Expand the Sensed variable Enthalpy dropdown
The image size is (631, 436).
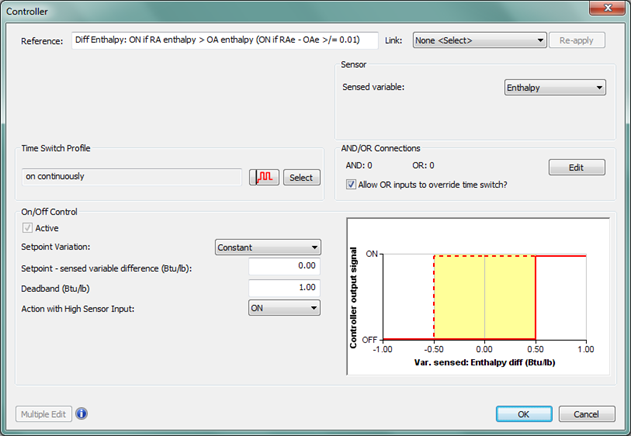[555, 88]
